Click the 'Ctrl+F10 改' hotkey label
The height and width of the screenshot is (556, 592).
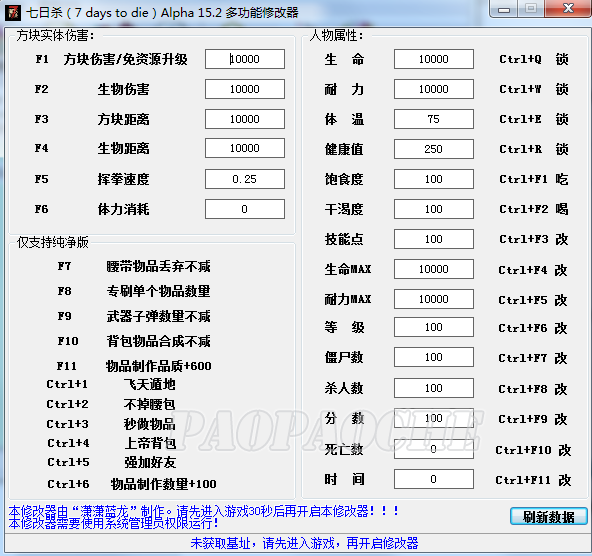tap(533, 450)
